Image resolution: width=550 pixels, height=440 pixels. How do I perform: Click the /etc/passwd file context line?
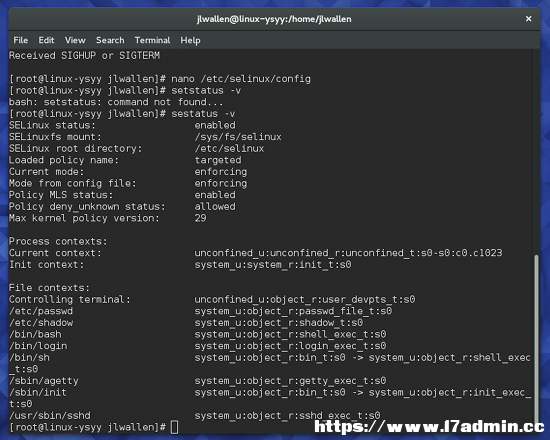200,311
